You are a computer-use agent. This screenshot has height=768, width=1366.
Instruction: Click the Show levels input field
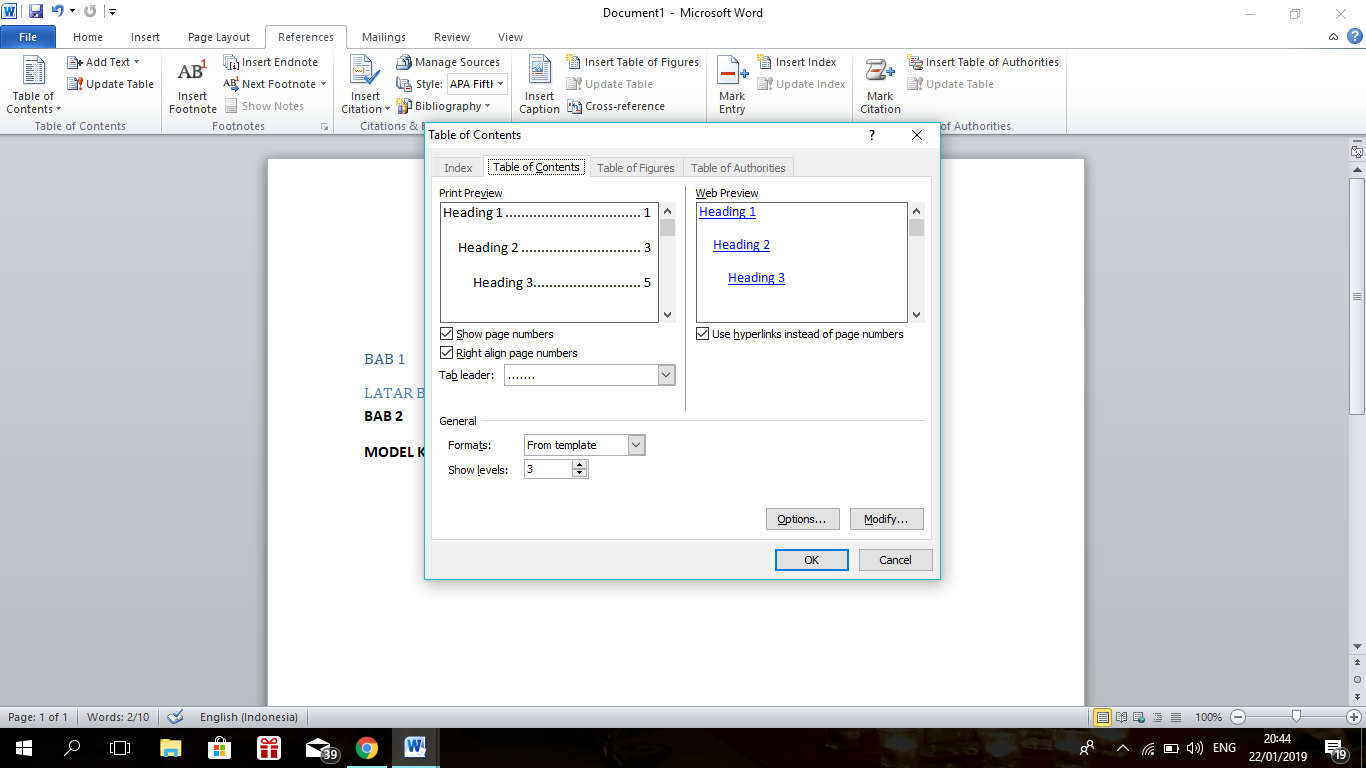point(548,469)
